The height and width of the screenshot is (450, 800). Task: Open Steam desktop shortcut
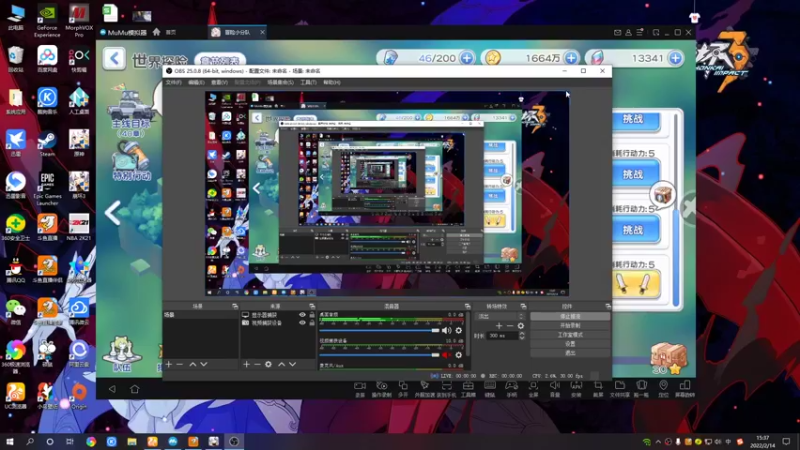[x=47, y=143]
